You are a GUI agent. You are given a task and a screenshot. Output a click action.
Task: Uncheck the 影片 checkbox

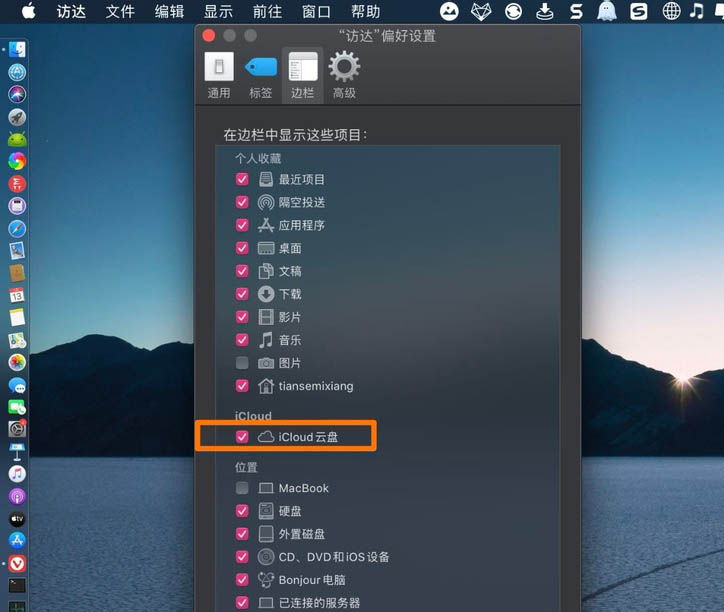coord(242,317)
